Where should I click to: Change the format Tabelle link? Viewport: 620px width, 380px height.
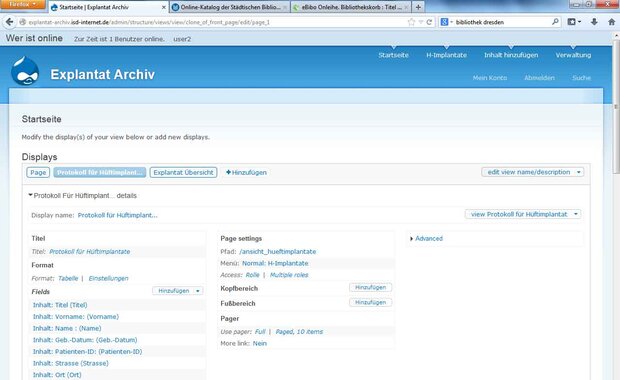pos(68,278)
